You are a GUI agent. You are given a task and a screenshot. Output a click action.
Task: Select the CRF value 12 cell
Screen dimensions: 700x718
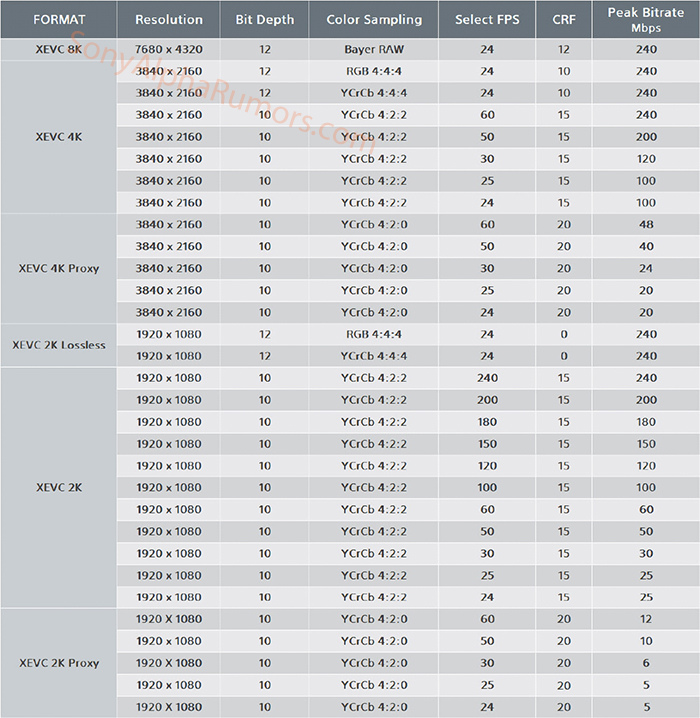[x=564, y=49]
